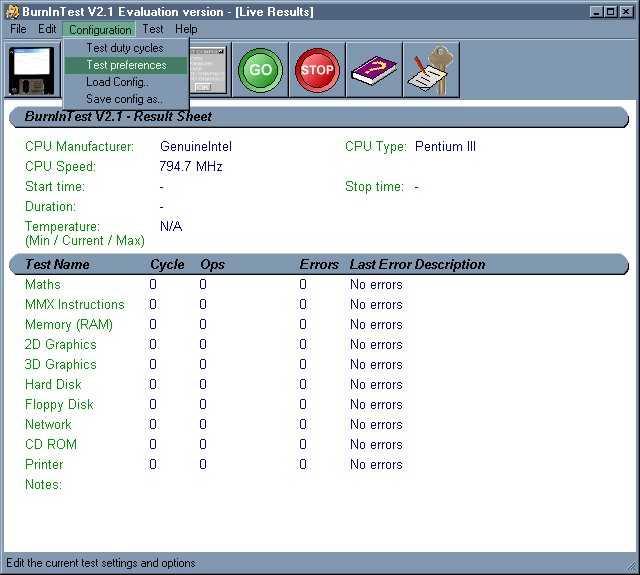The image size is (640, 575).
Task: Click No errors in the Maths row
Action: 376,284
